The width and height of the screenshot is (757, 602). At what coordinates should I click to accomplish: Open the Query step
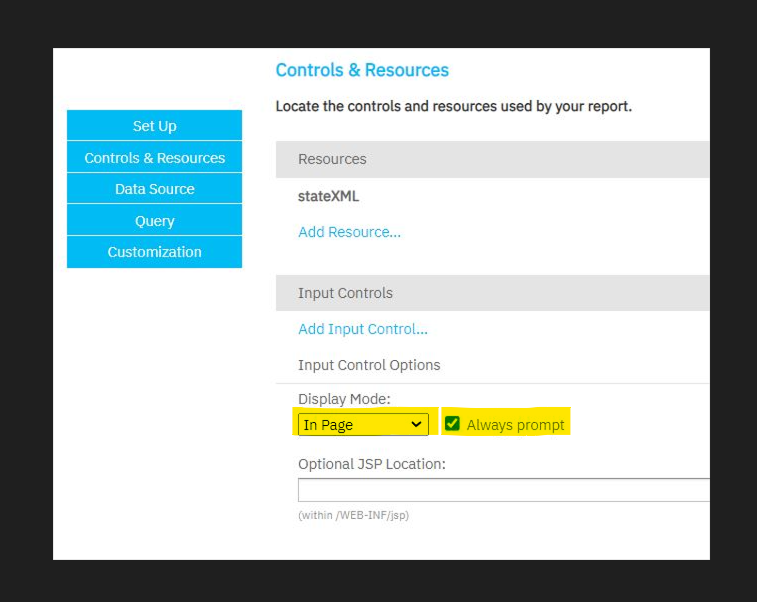coord(154,221)
